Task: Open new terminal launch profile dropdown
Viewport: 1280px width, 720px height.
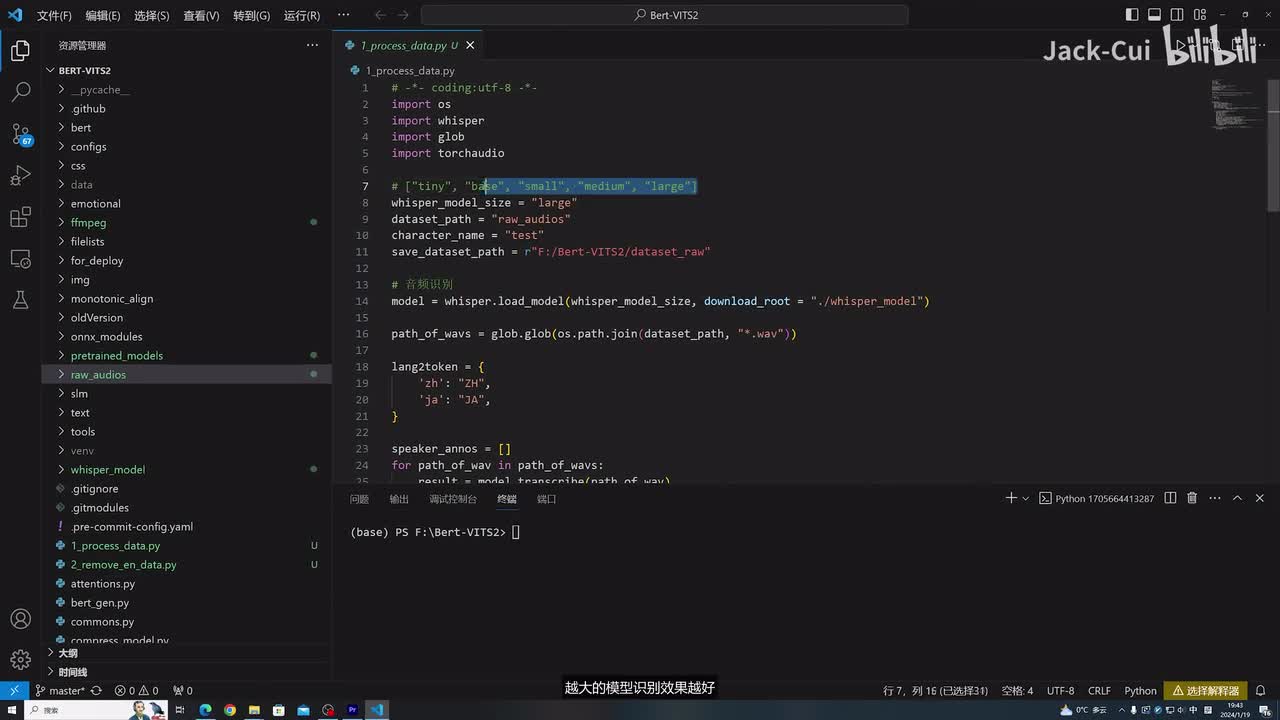Action: 1025,498
